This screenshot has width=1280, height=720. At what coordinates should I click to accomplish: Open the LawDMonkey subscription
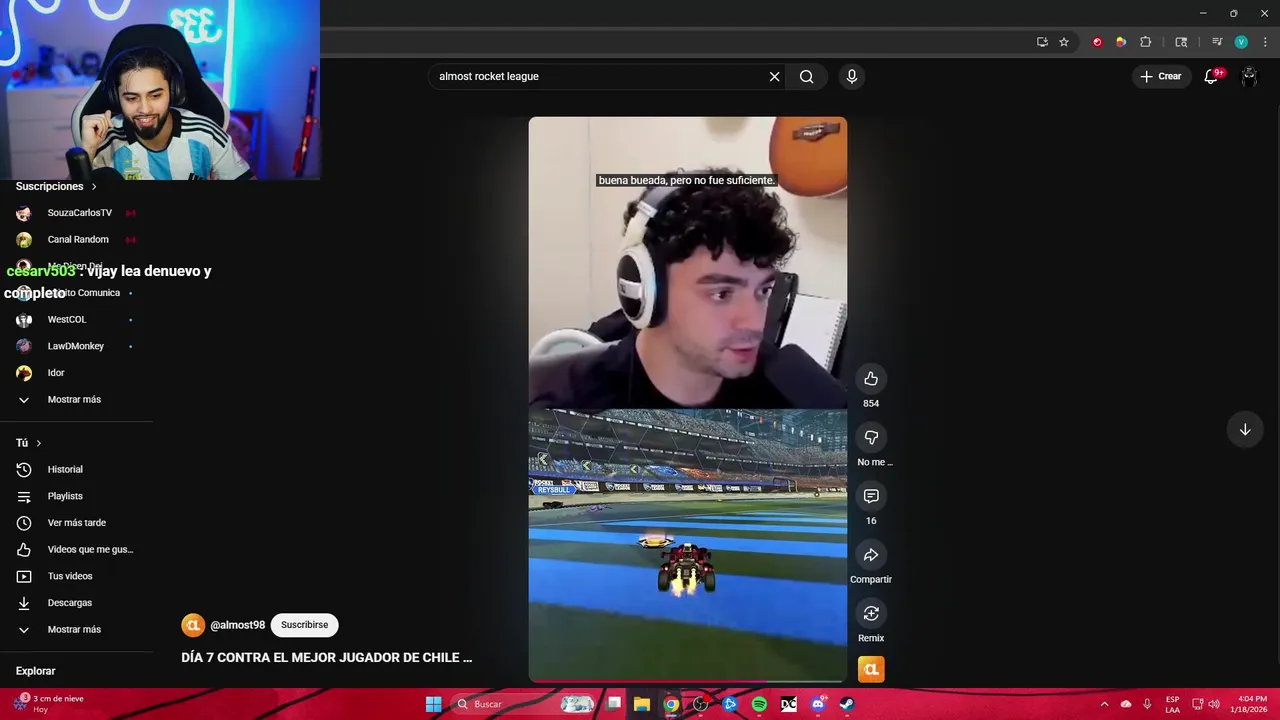click(77, 346)
